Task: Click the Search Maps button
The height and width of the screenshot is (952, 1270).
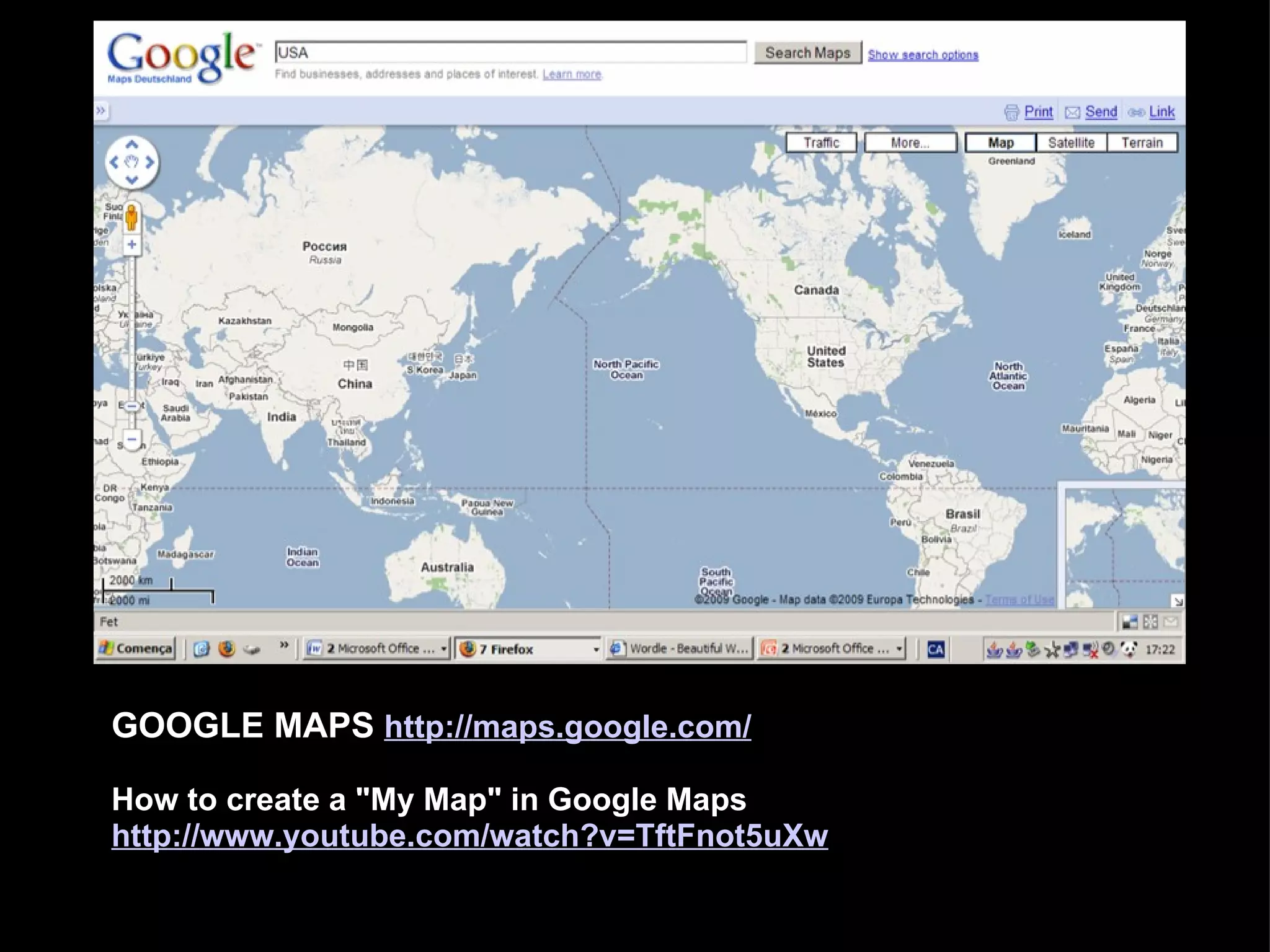Action: click(807, 53)
